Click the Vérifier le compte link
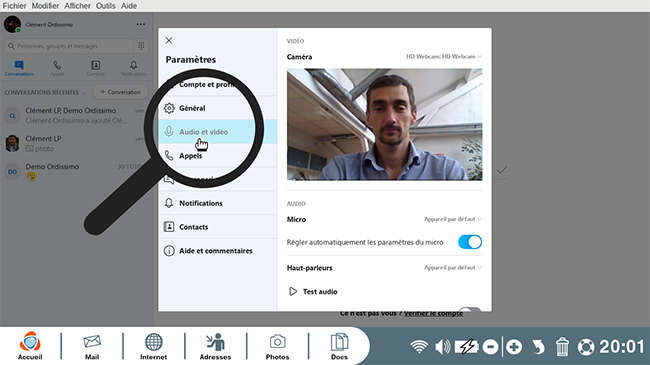Image resolution: width=650 pixels, height=365 pixels. (433, 313)
